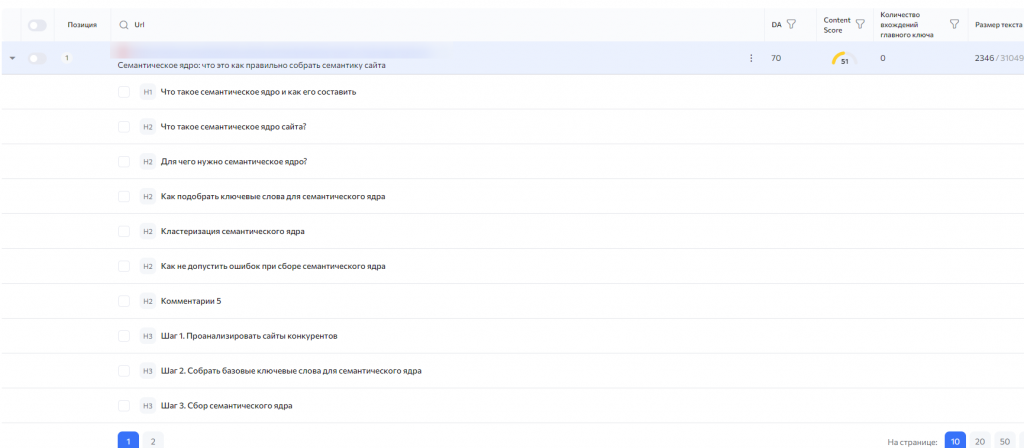Click the Content Score gauge showing 51

coord(843,59)
